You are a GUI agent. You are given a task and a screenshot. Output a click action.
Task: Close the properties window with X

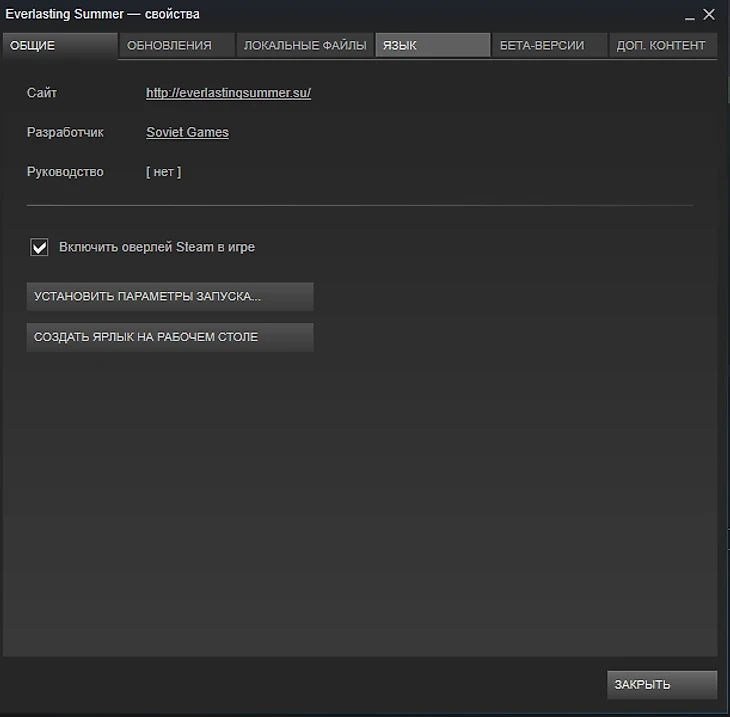[709, 14]
